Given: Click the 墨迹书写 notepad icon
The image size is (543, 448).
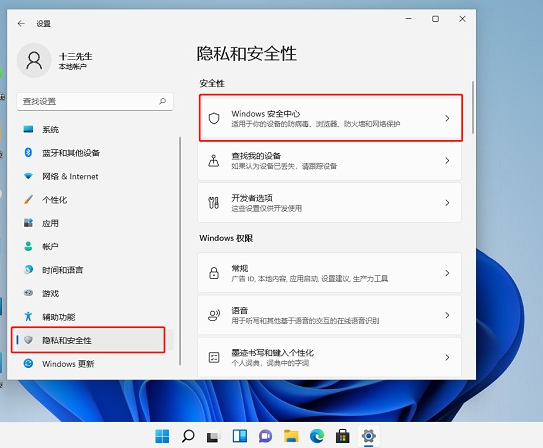Looking at the screenshot, I should [x=214, y=357].
